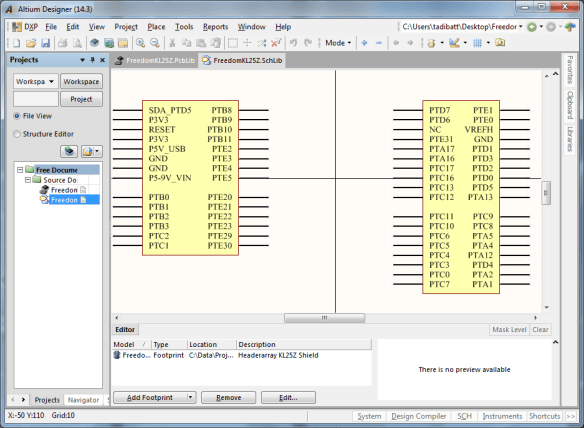Screen dimensions: 584x428
Task: Click the library folder icon at toolbar end
Action: (500, 43)
